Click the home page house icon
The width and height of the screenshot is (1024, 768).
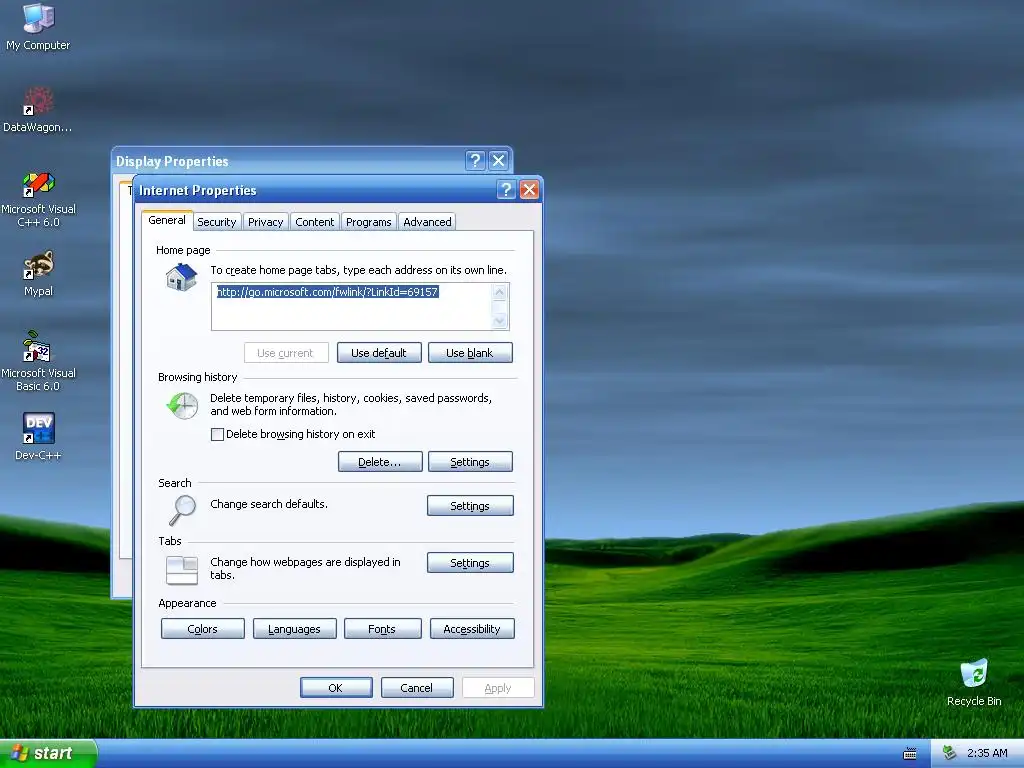[x=181, y=278]
